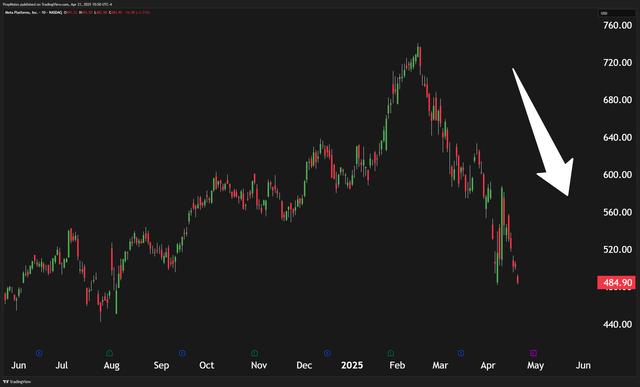Click the 'May' time axis label
The width and height of the screenshot is (640, 387).
pos(535,366)
